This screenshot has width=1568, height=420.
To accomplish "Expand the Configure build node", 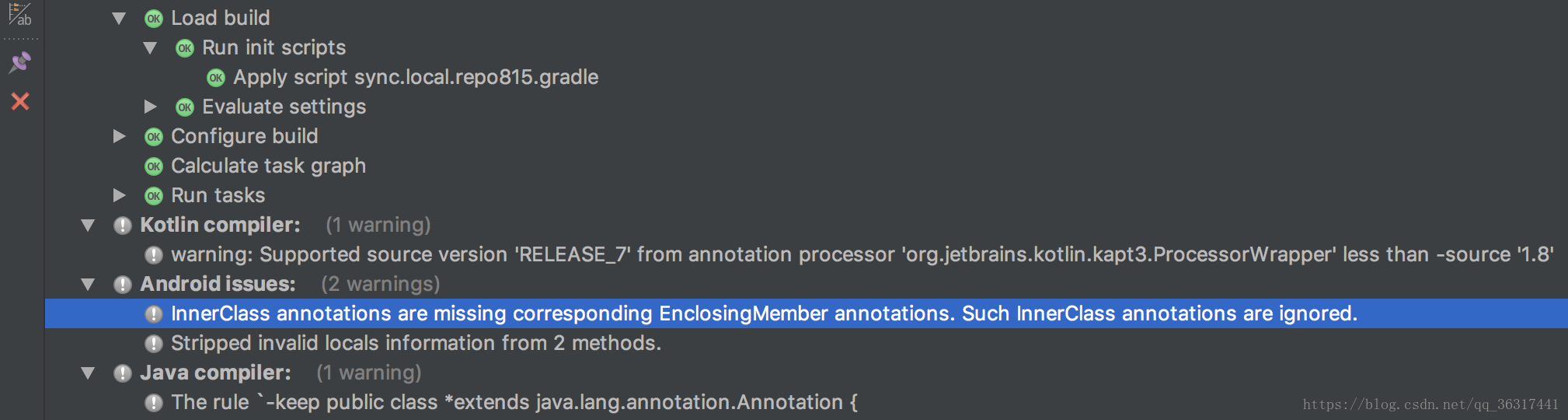I will 120,136.
